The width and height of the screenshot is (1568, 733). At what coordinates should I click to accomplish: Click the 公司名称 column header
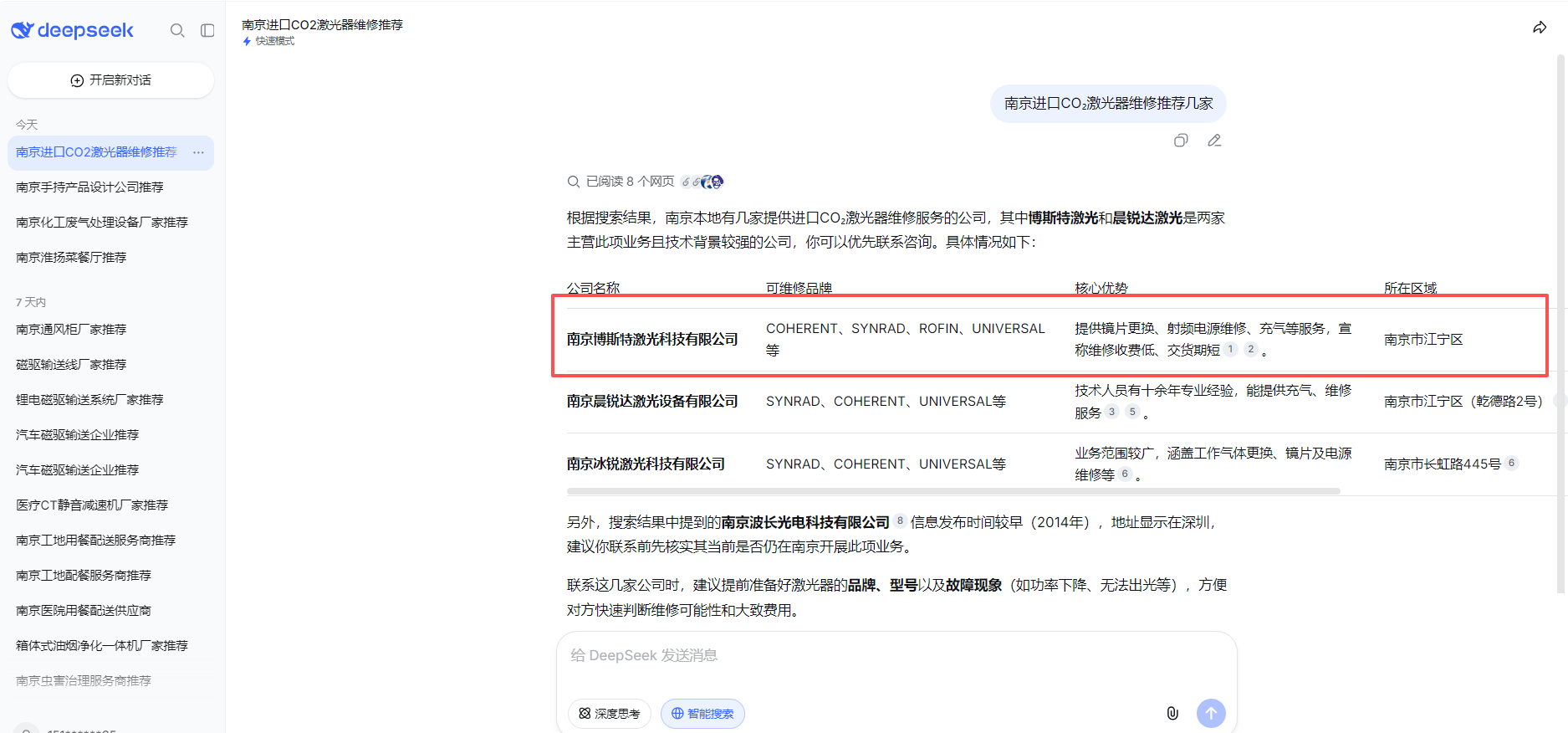click(593, 288)
